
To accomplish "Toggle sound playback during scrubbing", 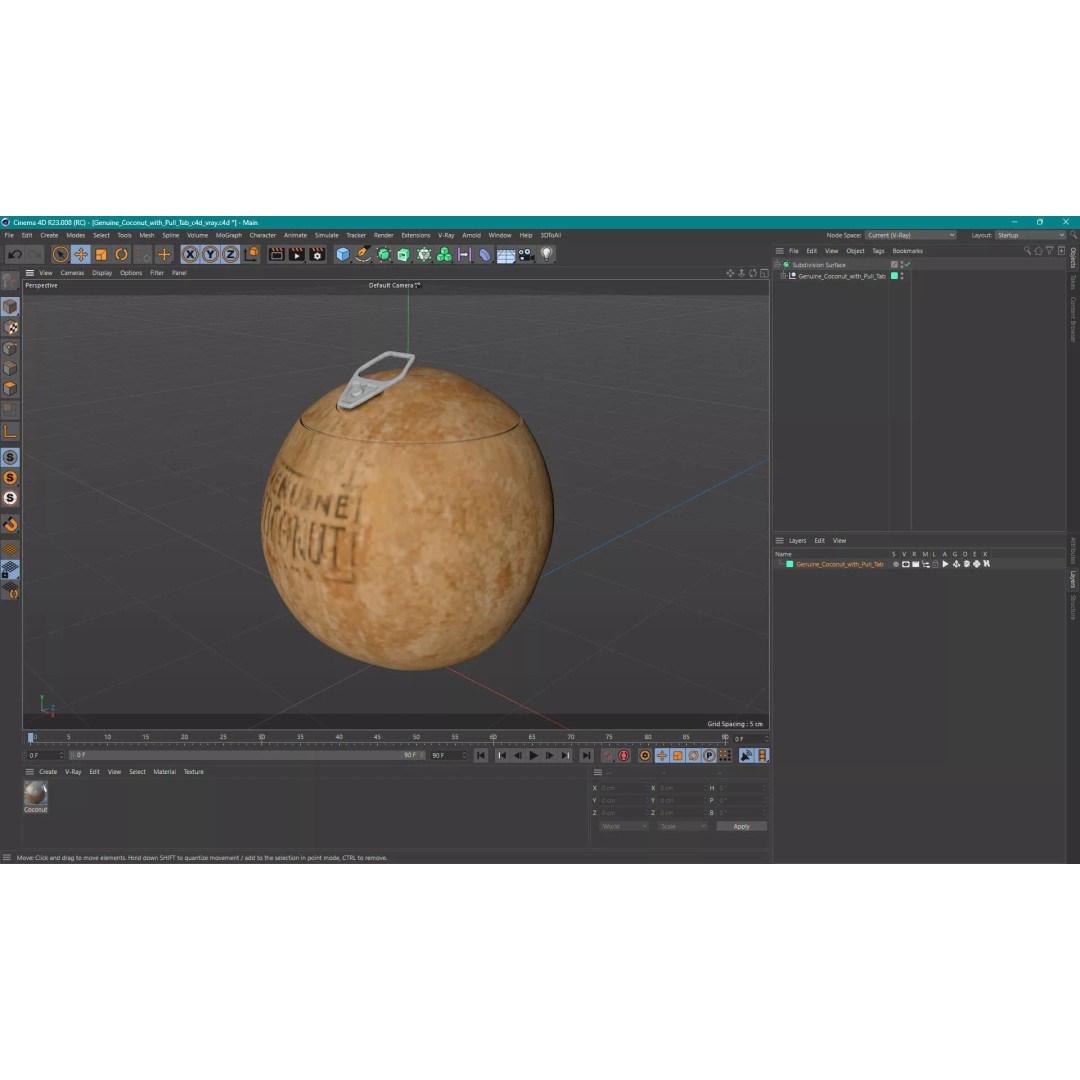I will pyautogui.click(x=746, y=756).
